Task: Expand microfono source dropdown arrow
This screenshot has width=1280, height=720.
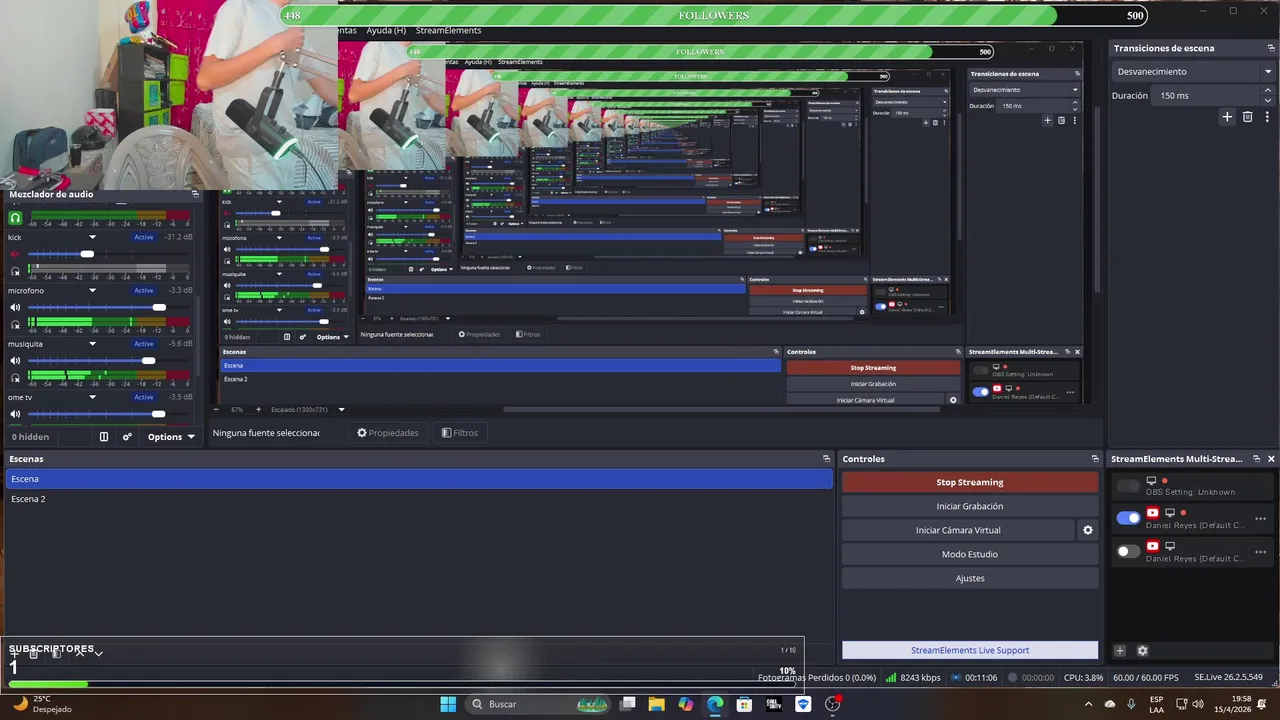Action: [92, 290]
